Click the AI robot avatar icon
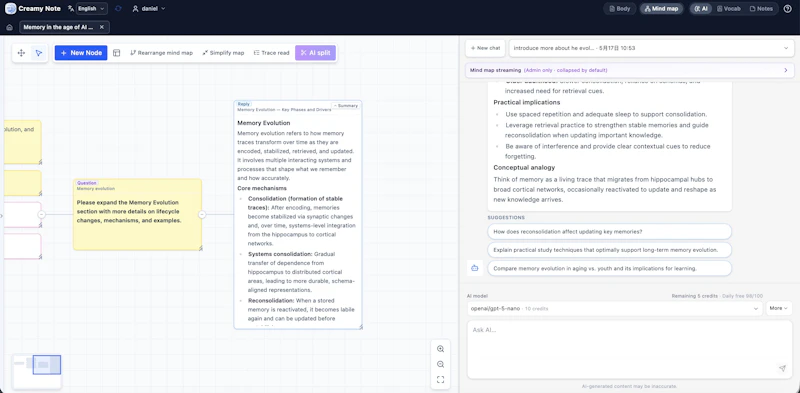 pos(474,268)
